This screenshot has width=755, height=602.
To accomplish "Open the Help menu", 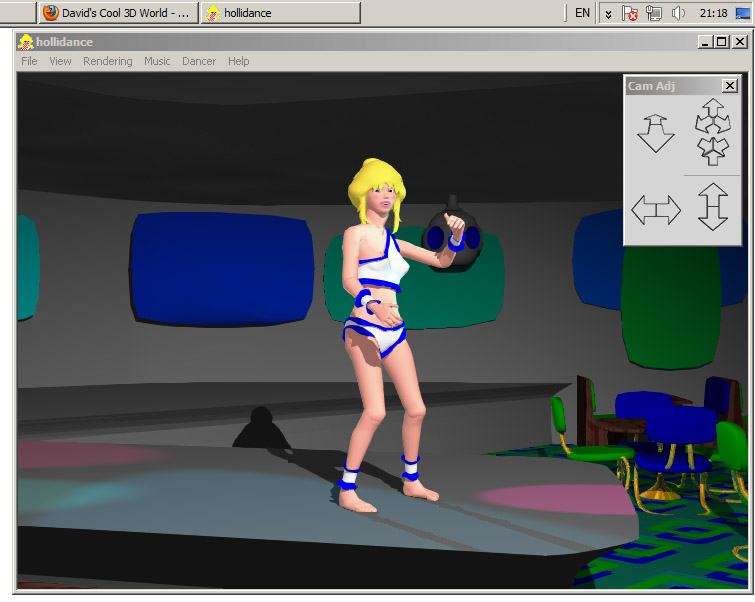I will (x=238, y=61).
